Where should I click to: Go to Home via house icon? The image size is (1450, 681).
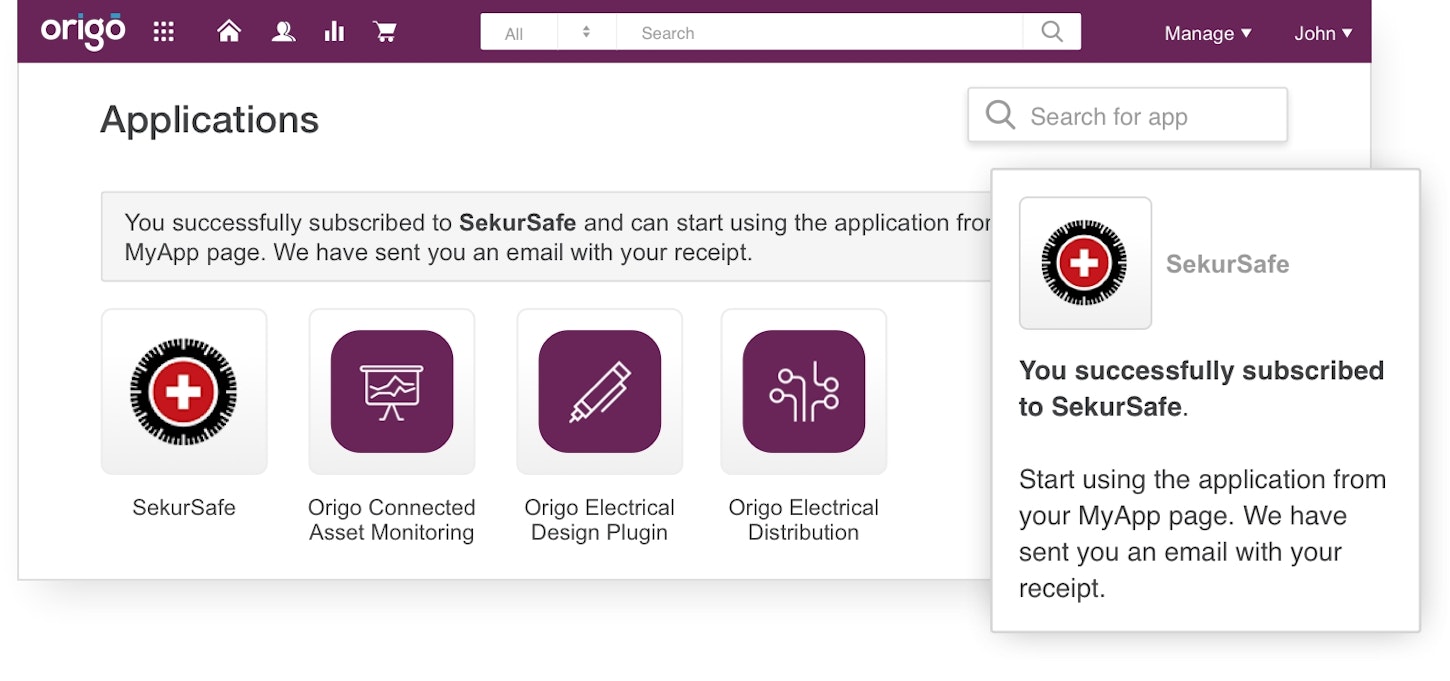(x=229, y=32)
